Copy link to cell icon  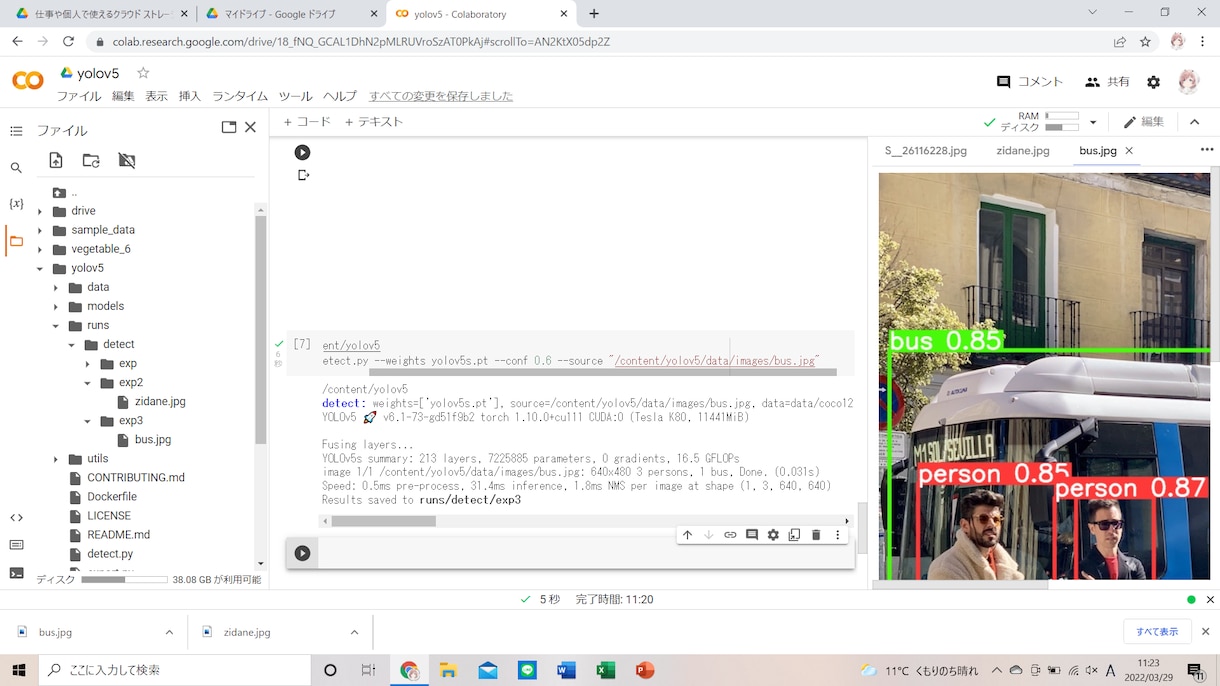[730, 535]
